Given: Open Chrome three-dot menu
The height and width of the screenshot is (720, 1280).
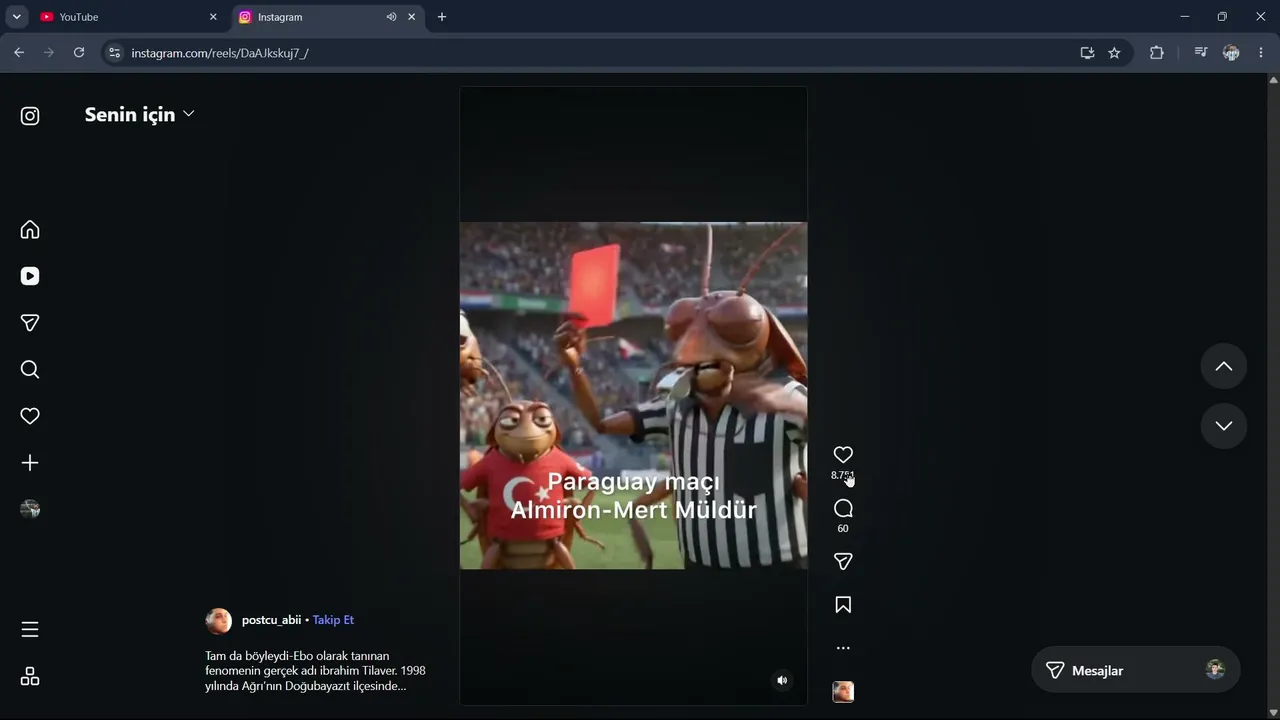Looking at the screenshot, I should coord(1261,53).
